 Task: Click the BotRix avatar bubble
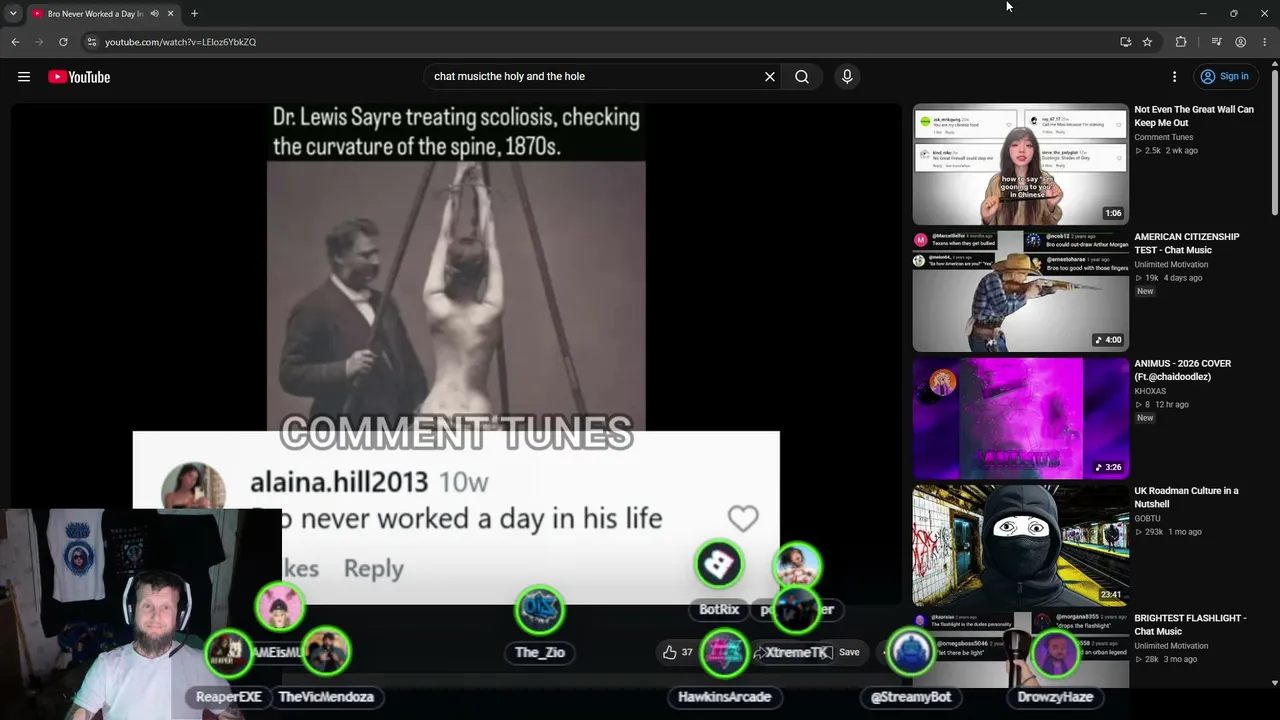[719, 565]
